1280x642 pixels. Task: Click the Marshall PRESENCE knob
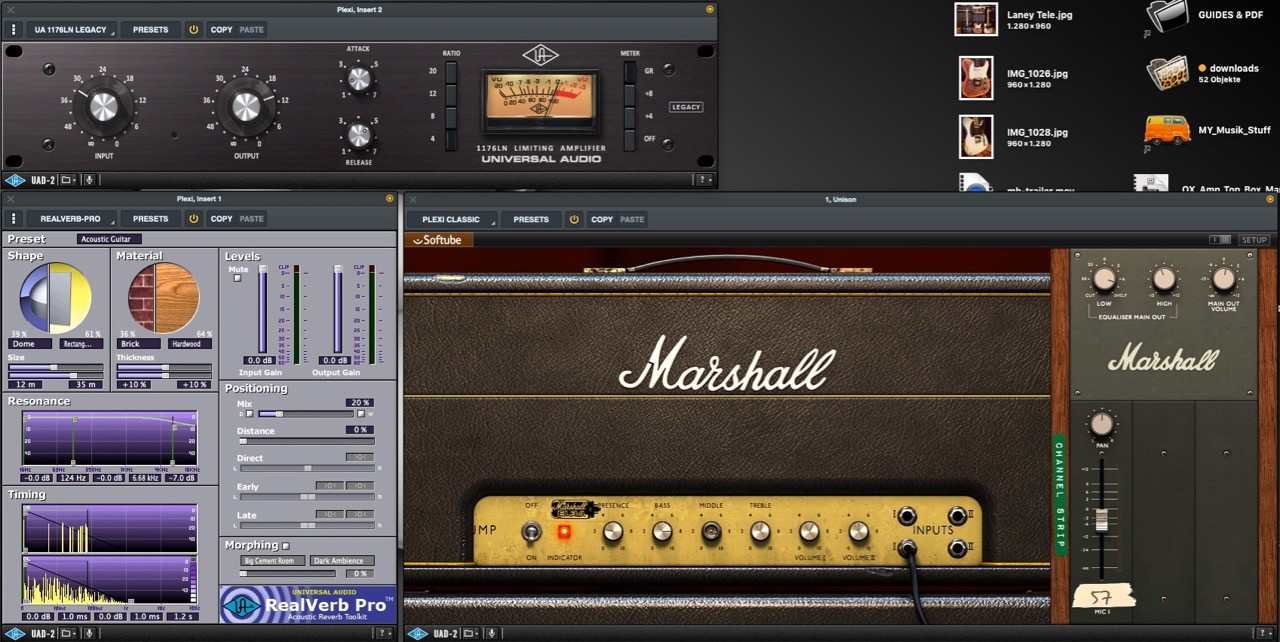coord(613,531)
